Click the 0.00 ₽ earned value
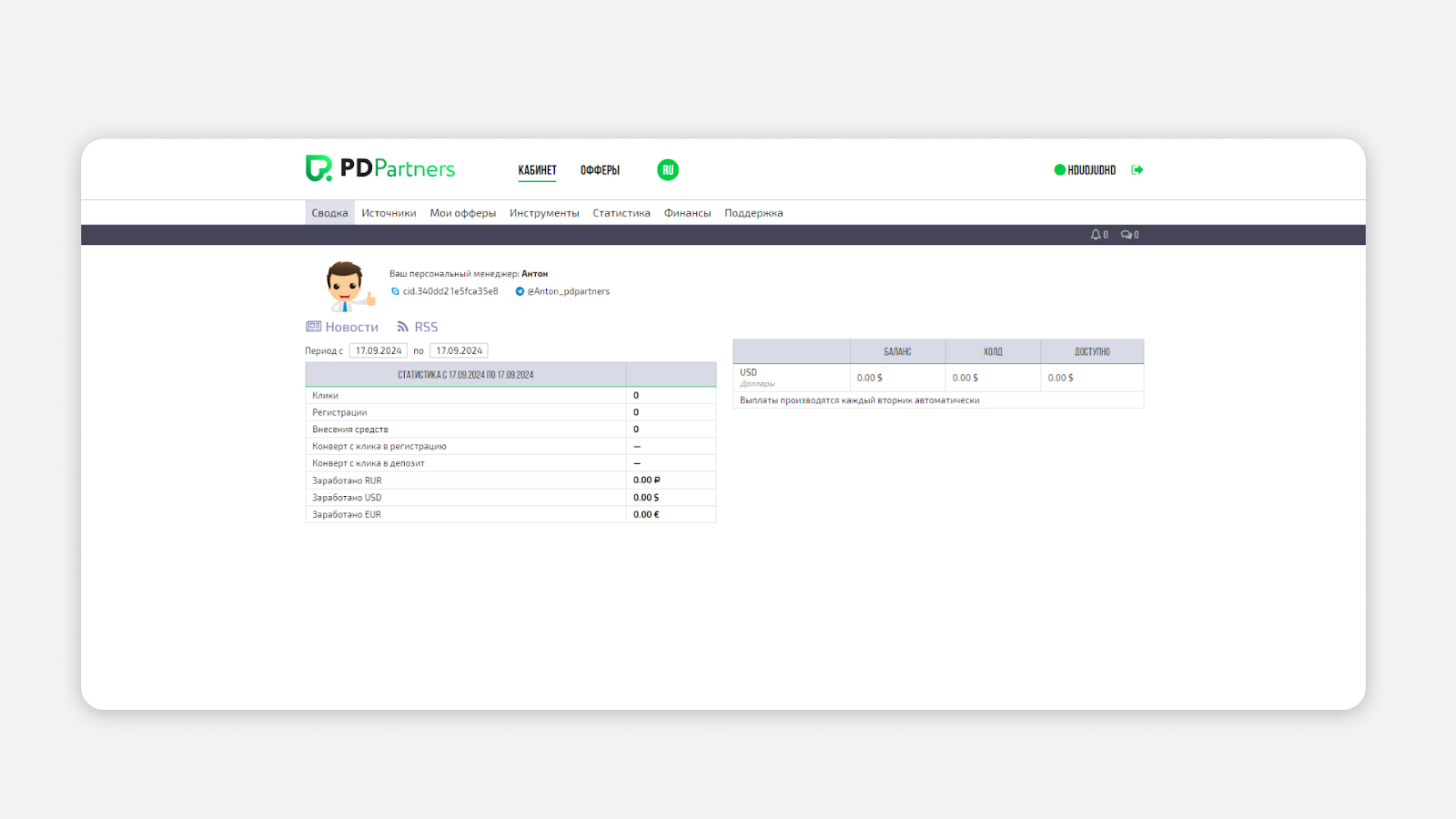Image resolution: width=1456 pixels, height=819 pixels. 647,480
